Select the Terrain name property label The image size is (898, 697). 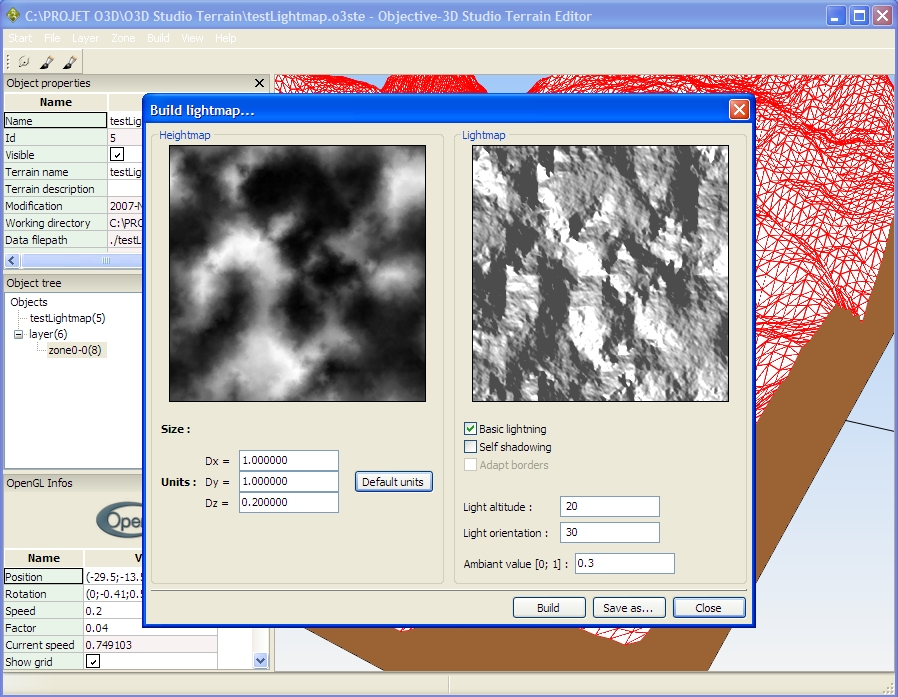(x=56, y=172)
